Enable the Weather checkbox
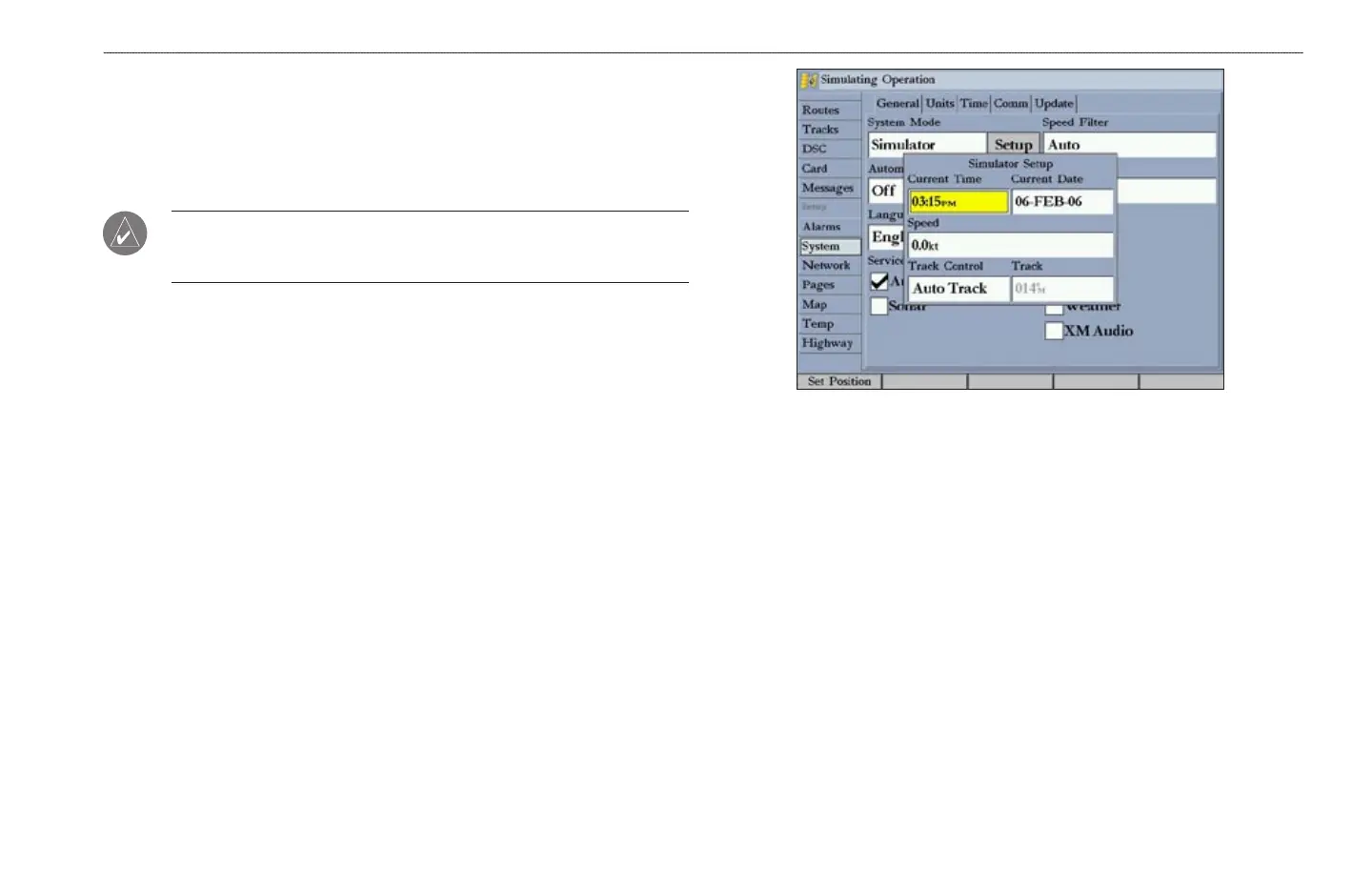Image resolution: width=1372 pixels, height=892 pixels. click(1054, 309)
